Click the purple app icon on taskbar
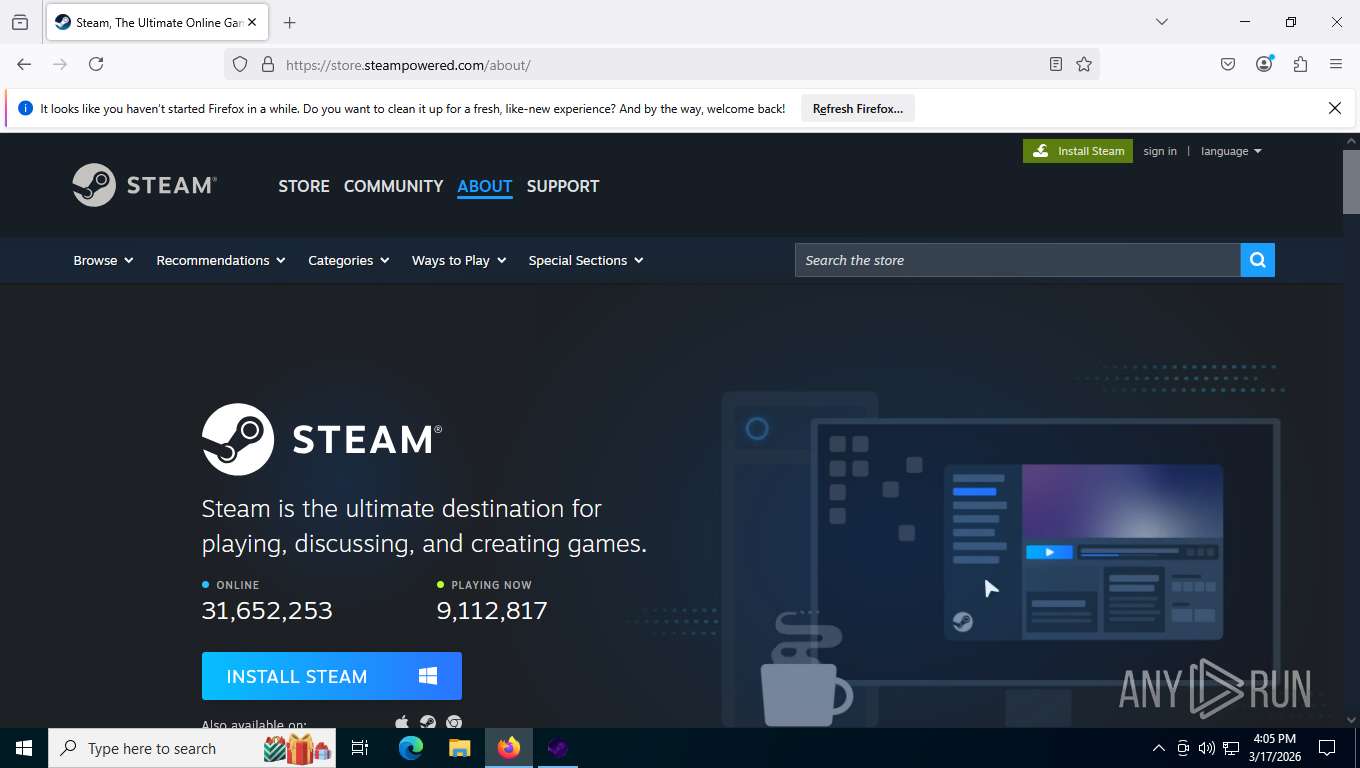1360x768 pixels. [x=557, y=748]
